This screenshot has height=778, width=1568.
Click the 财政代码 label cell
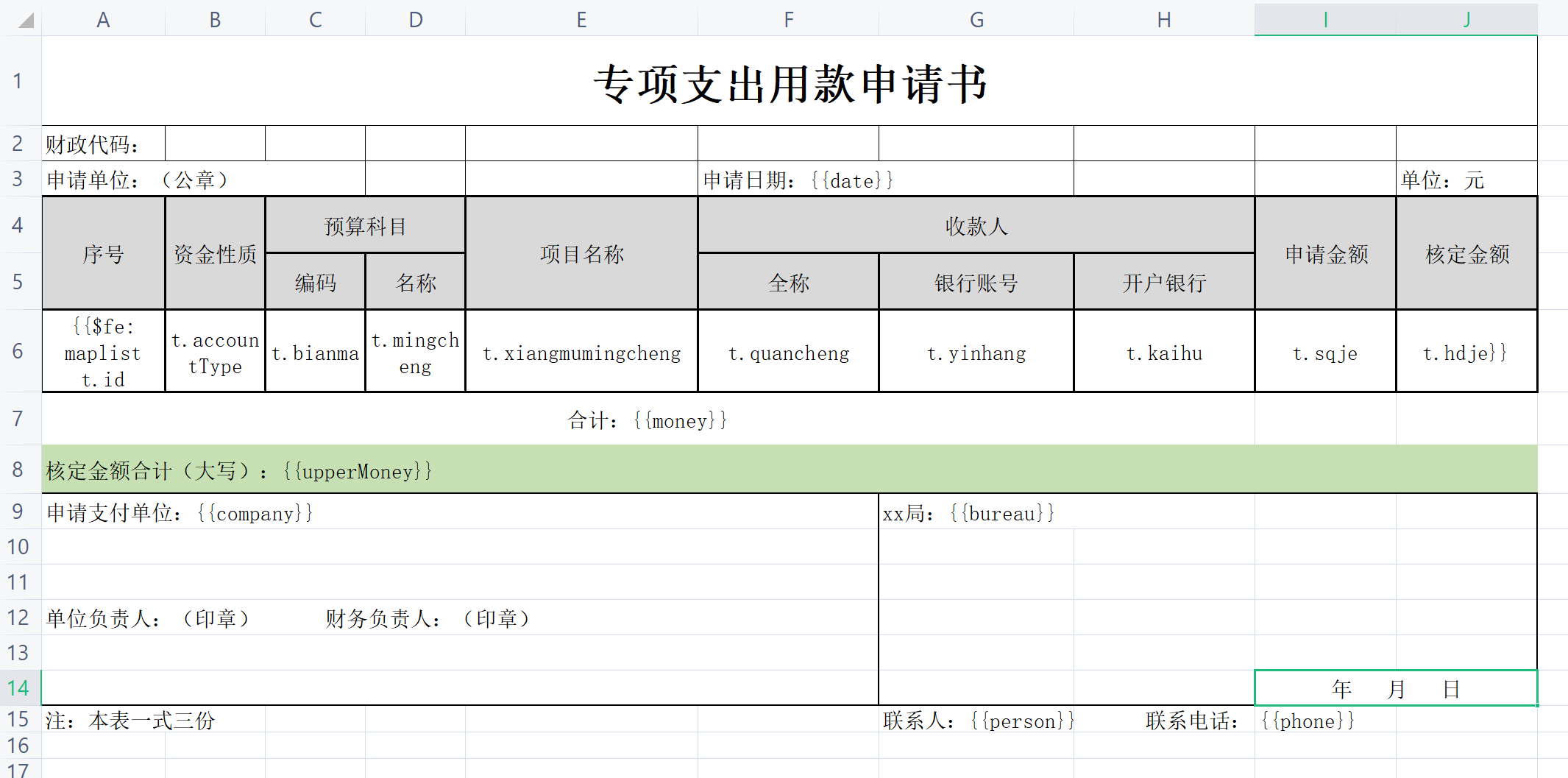103,143
